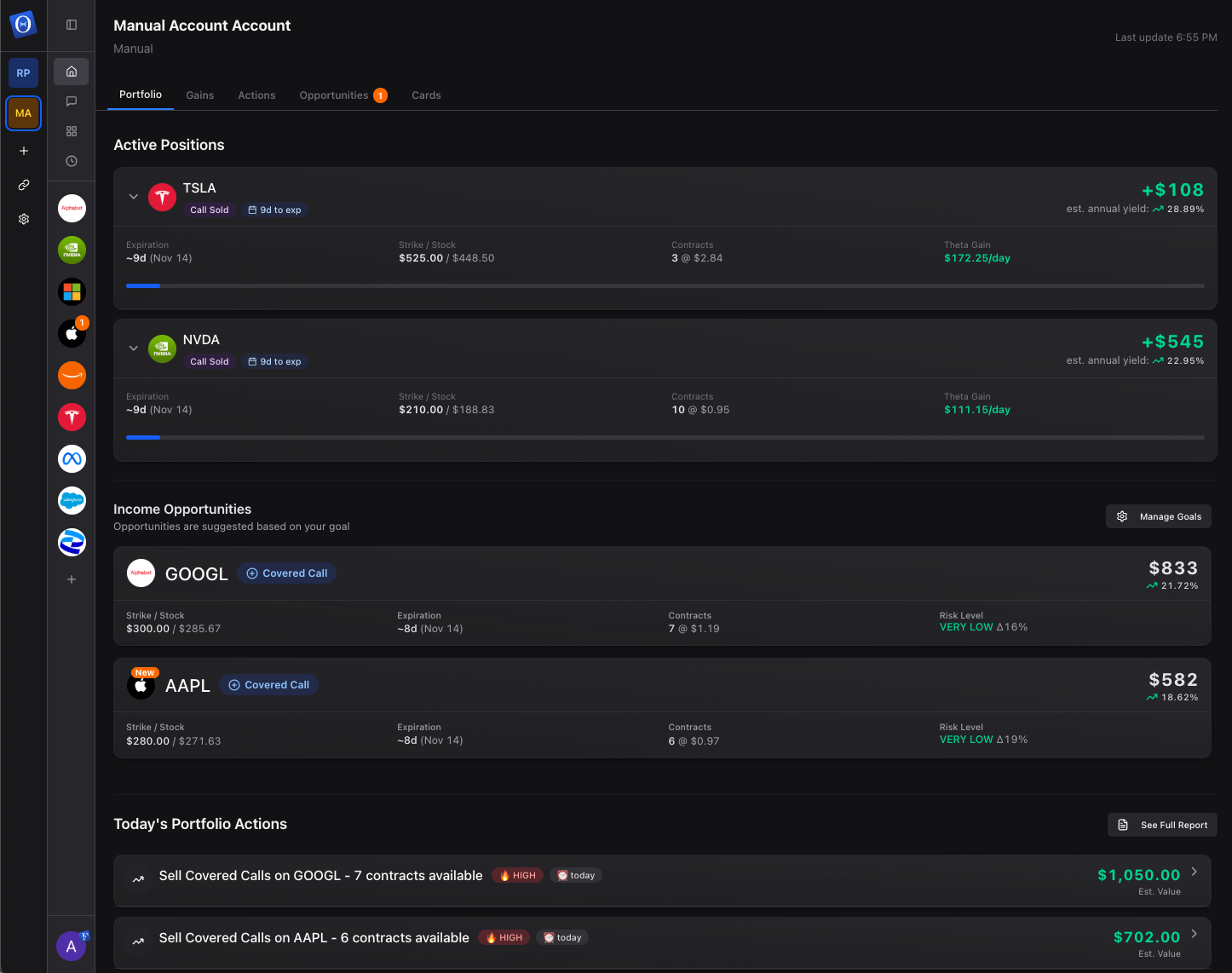Viewport: 1232px width, 973px height.
Task: Collapse the NVDA position card
Action: (134, 348)
